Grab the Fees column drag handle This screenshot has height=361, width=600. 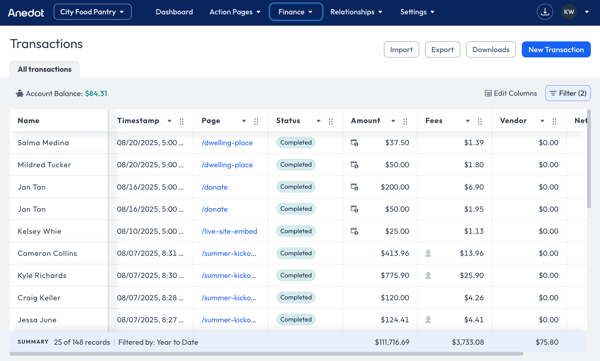[x=480, y=121]
